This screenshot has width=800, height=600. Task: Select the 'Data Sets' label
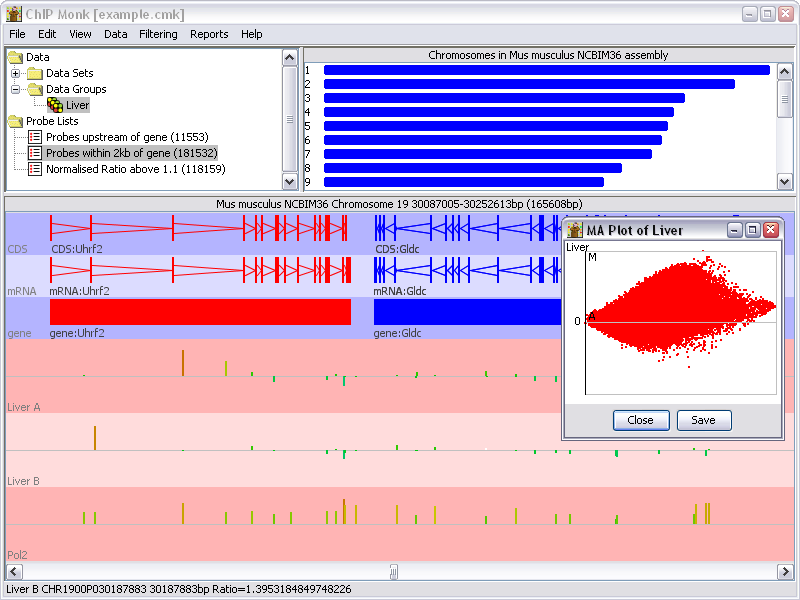[69, 73]
